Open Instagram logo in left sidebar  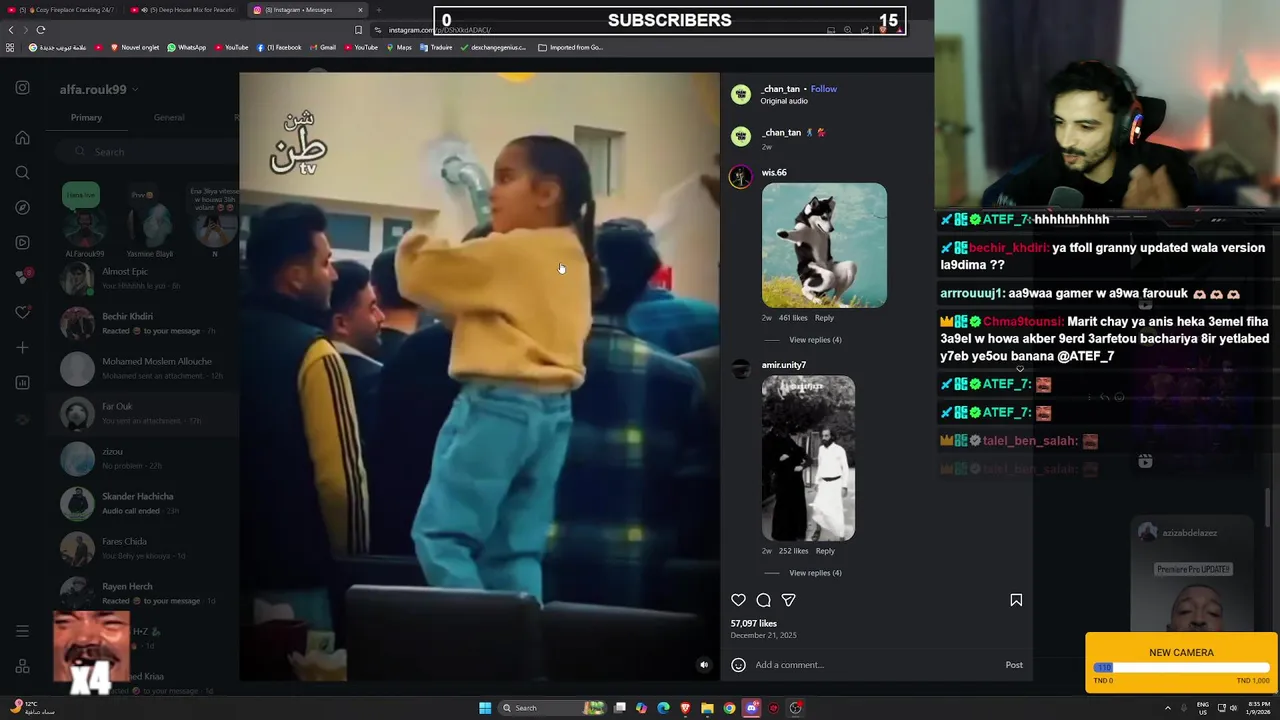click(22, 88)
